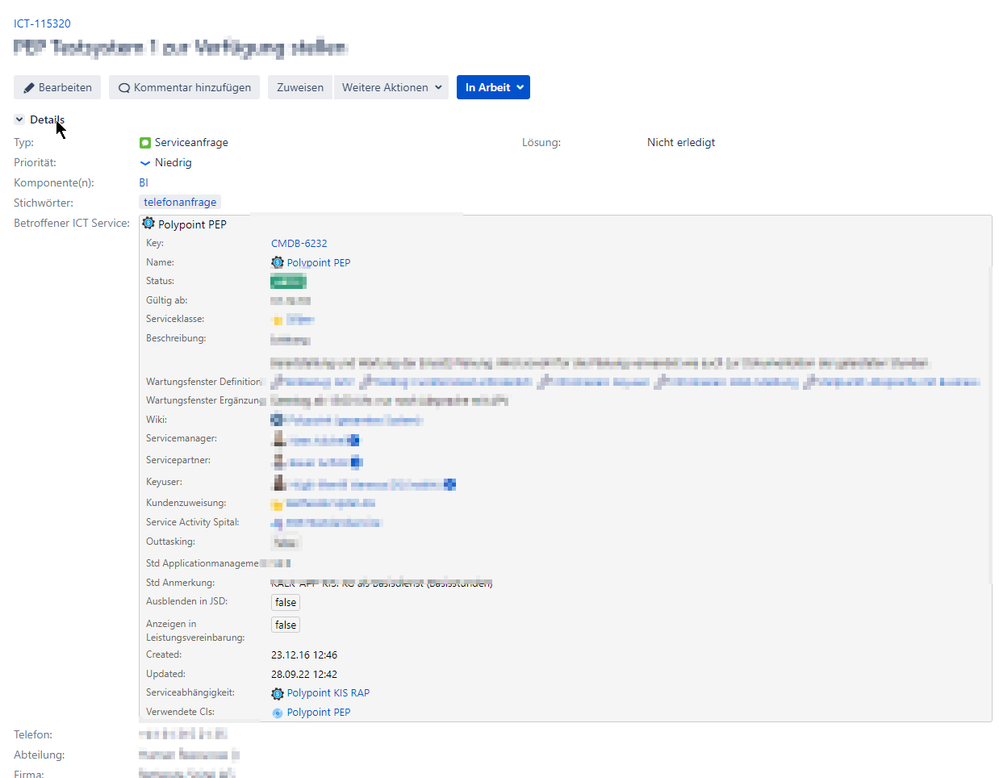This screenshot has width=999, height=778.
Task: Click the gear icon in the Name row
Action: 277,263
